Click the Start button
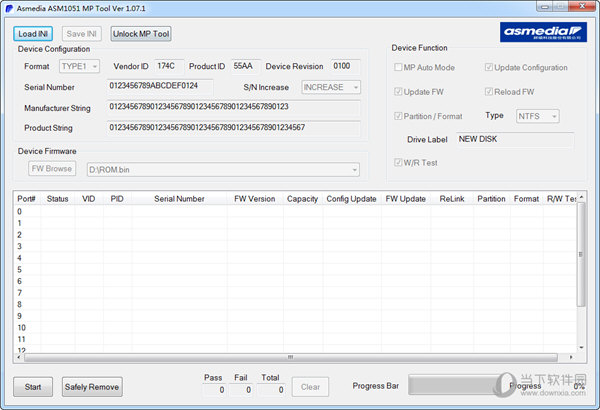This screenshot has width=600, height=410. (x=33, y=387)
